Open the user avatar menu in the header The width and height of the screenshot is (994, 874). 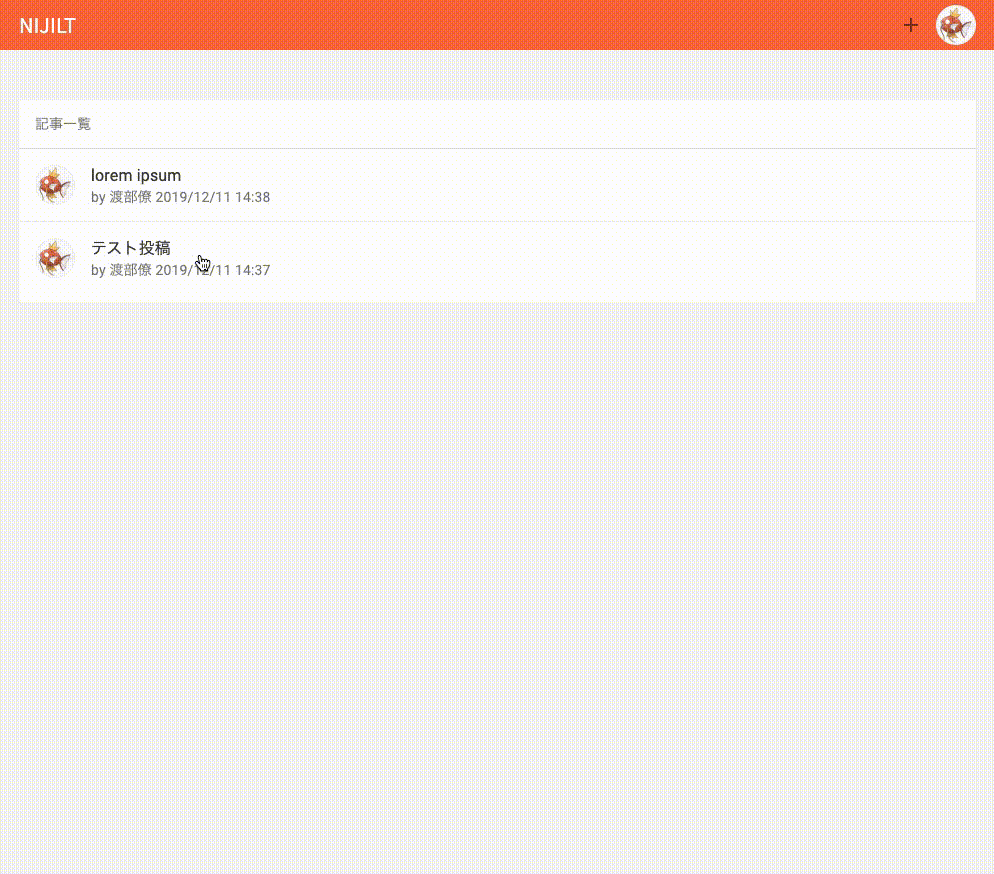(955, 25)
